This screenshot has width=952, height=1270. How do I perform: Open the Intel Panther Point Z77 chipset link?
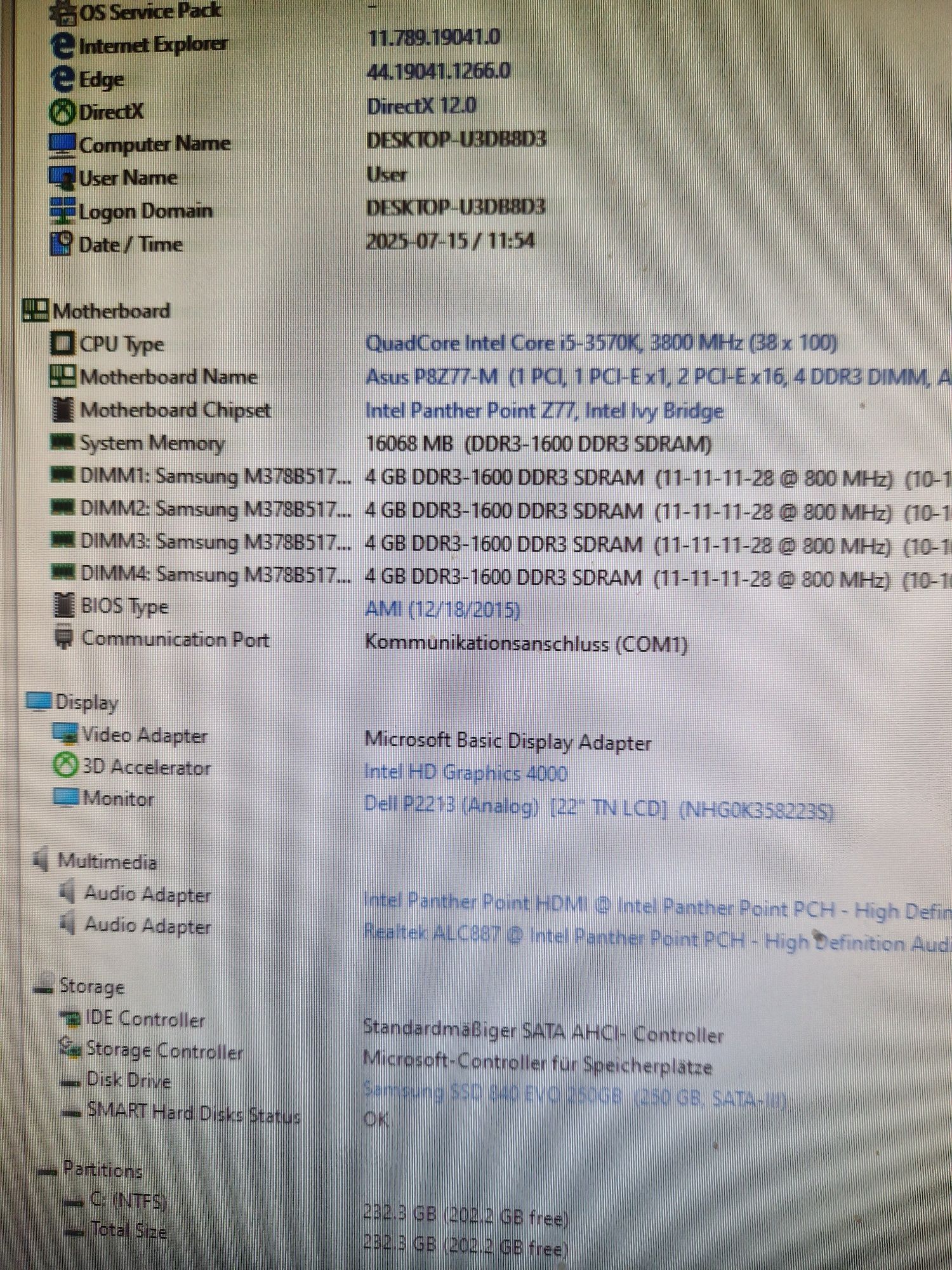coord(544,411)
